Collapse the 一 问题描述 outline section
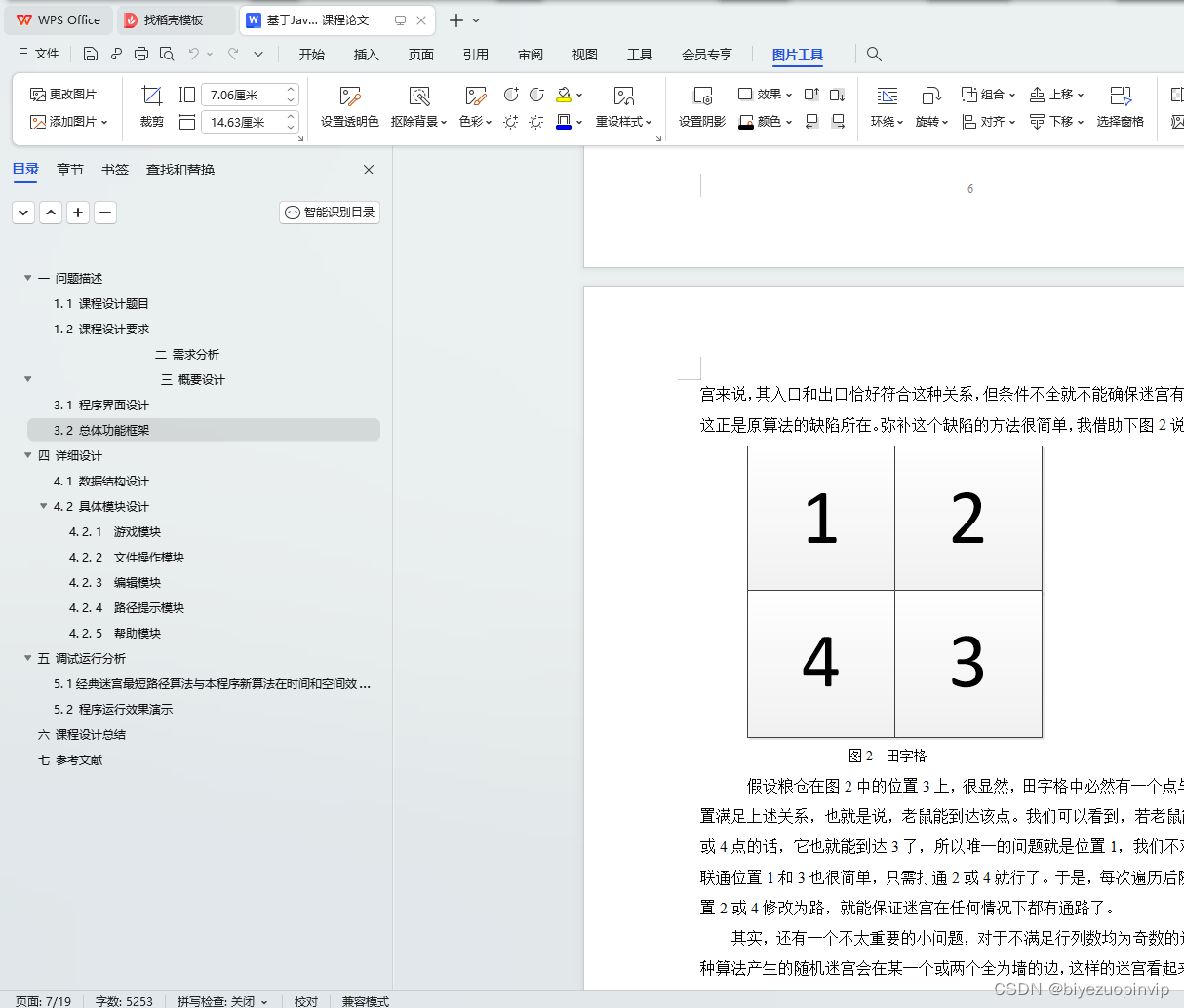Image resolution: width=1184 pixels, height=1008 pixels. pyautogui.click(x=27, y=278)
